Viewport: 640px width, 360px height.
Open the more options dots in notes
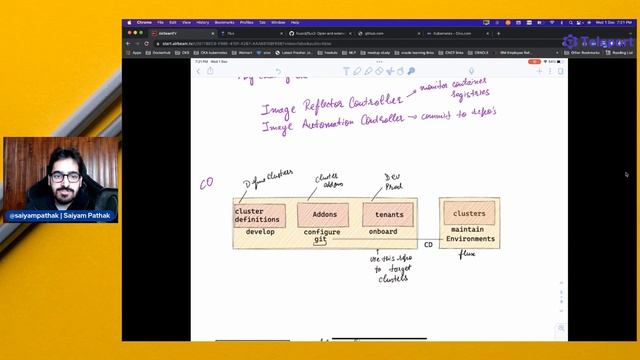tap(550, 71)
